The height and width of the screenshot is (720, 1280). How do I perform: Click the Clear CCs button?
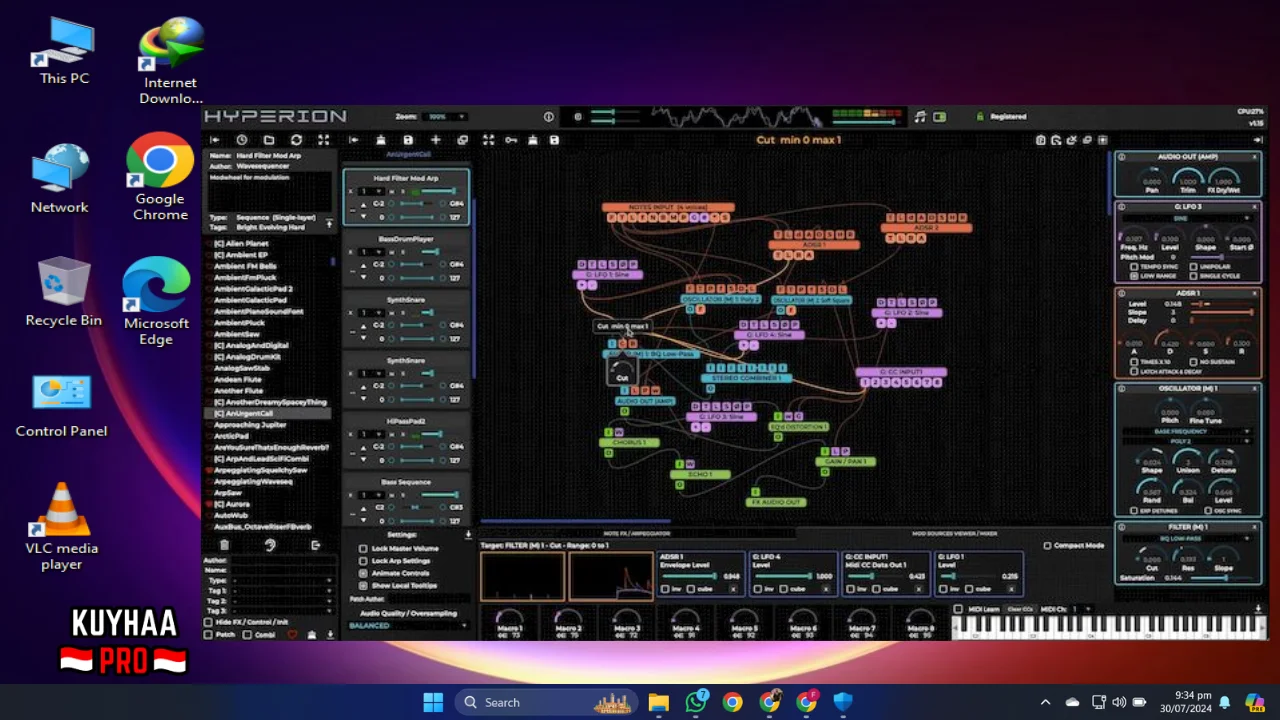[1020, 609]
